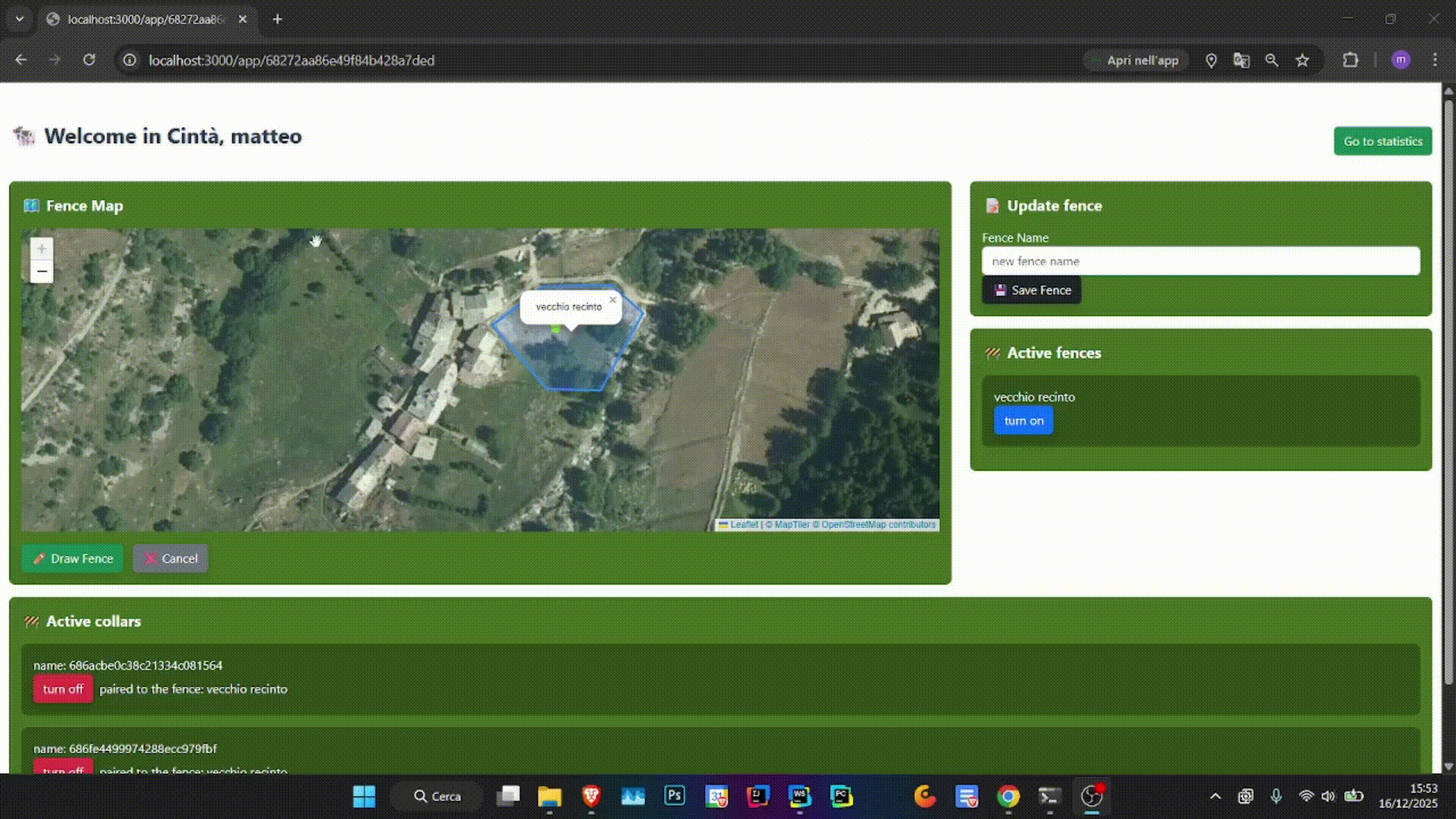The image size is (1456, 819).
Task: Turn on the vecchio recinto fence
Action: tap(1024, 421)
